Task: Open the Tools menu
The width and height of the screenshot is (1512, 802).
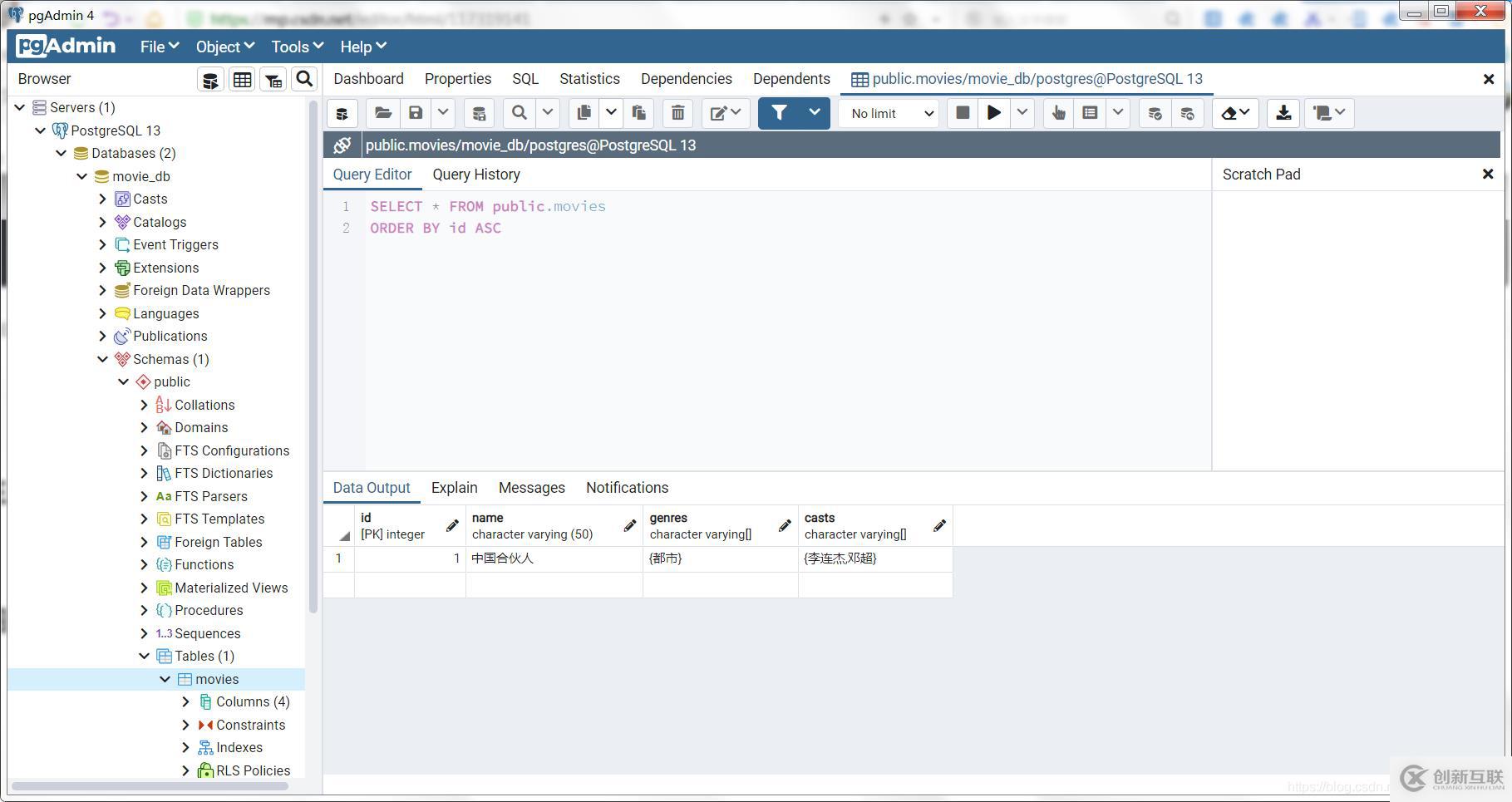Action: point(297,47)
